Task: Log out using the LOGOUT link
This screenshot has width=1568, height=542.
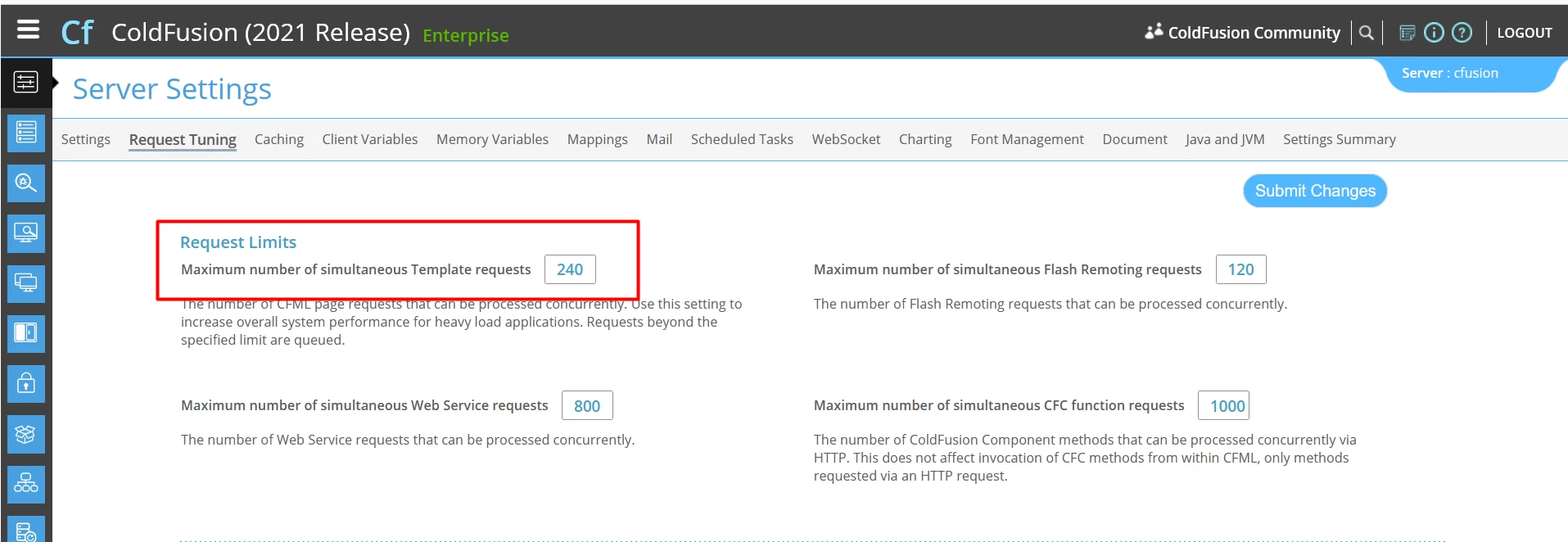Action: tap(1525, 33)
